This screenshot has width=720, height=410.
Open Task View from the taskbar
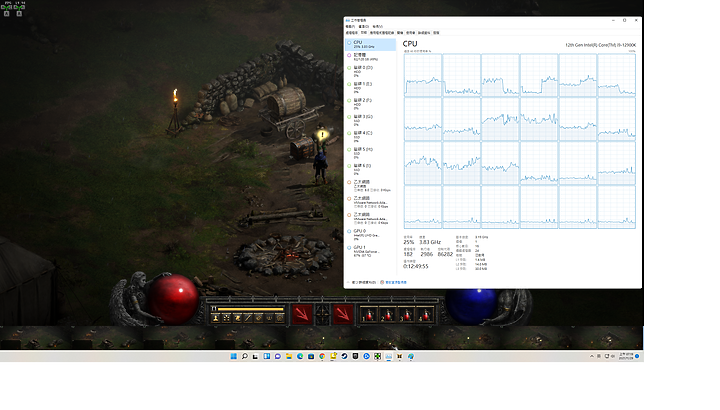point(255,356)
